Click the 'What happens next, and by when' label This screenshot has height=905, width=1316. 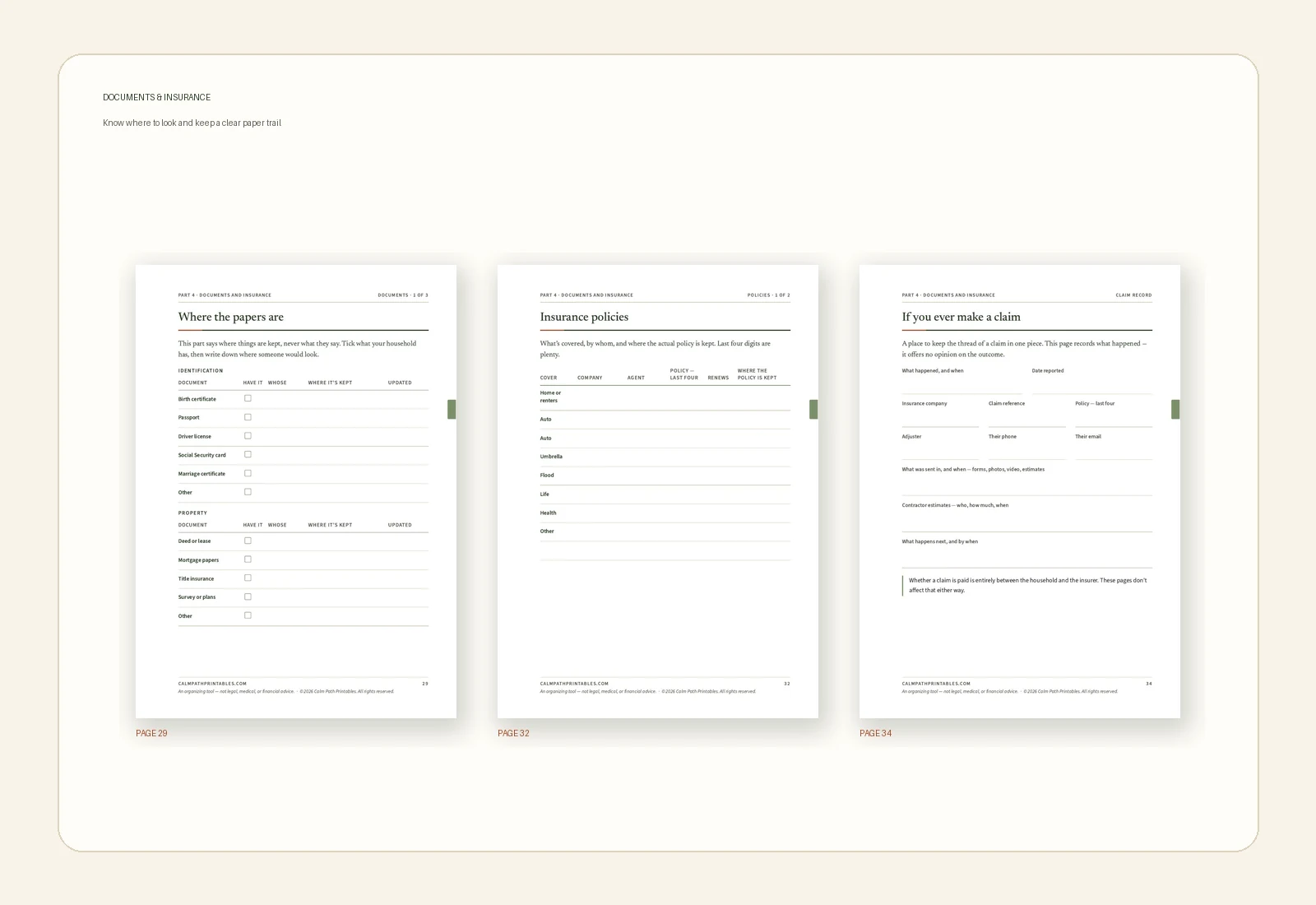[x=940, y=541]
